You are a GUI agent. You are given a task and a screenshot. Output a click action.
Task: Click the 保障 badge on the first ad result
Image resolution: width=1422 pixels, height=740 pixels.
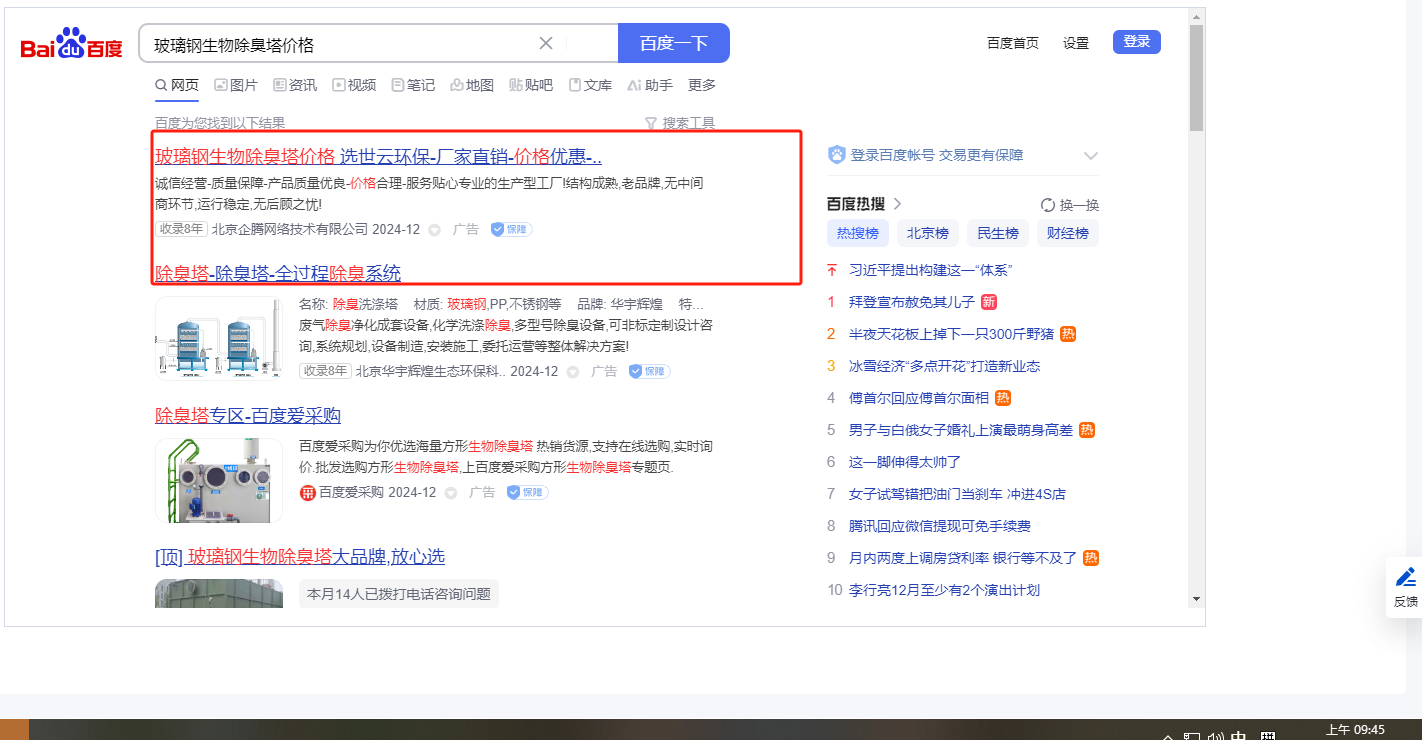pos(511,229)
